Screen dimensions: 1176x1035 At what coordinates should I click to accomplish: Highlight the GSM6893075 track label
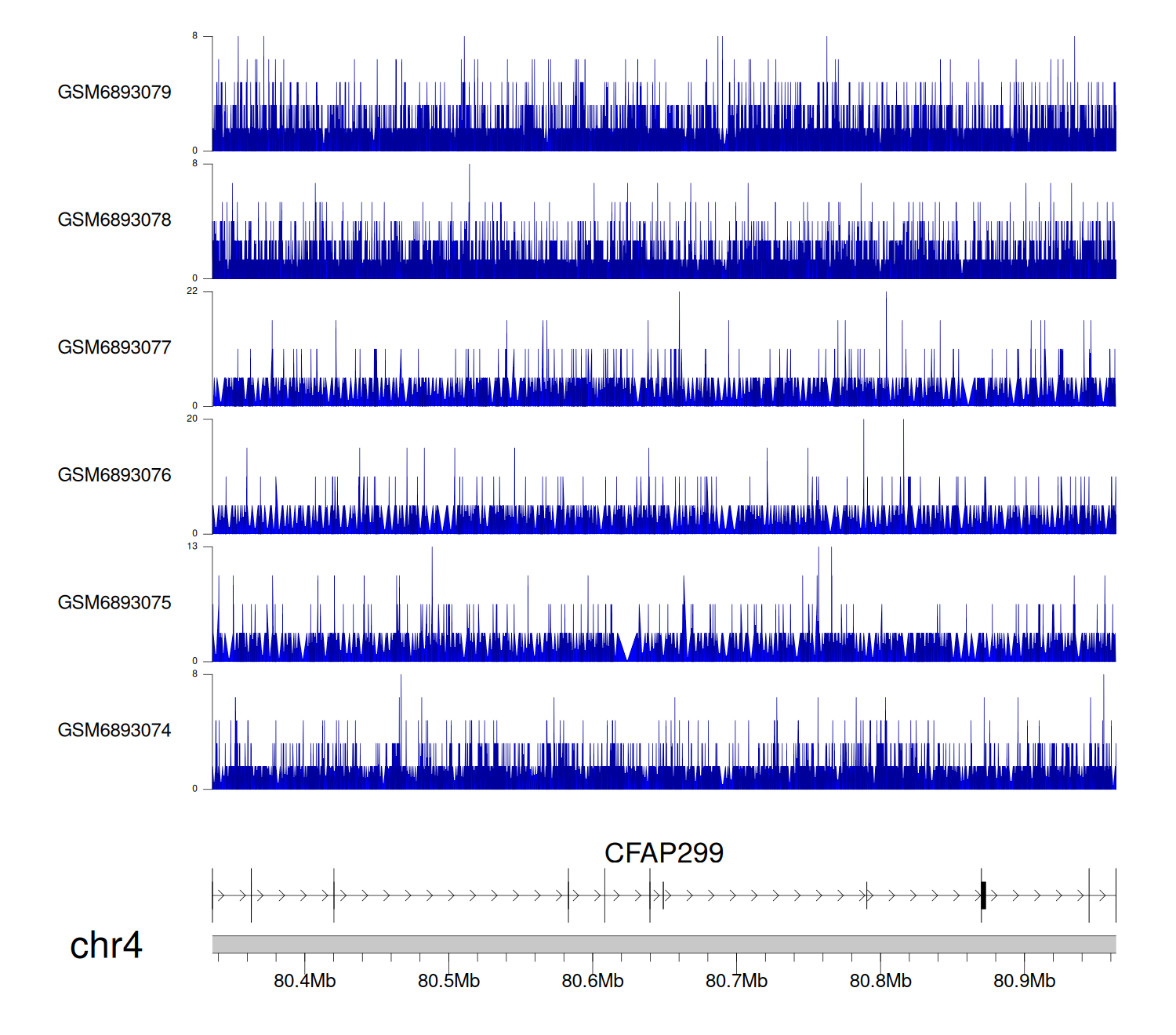[114, 603]
